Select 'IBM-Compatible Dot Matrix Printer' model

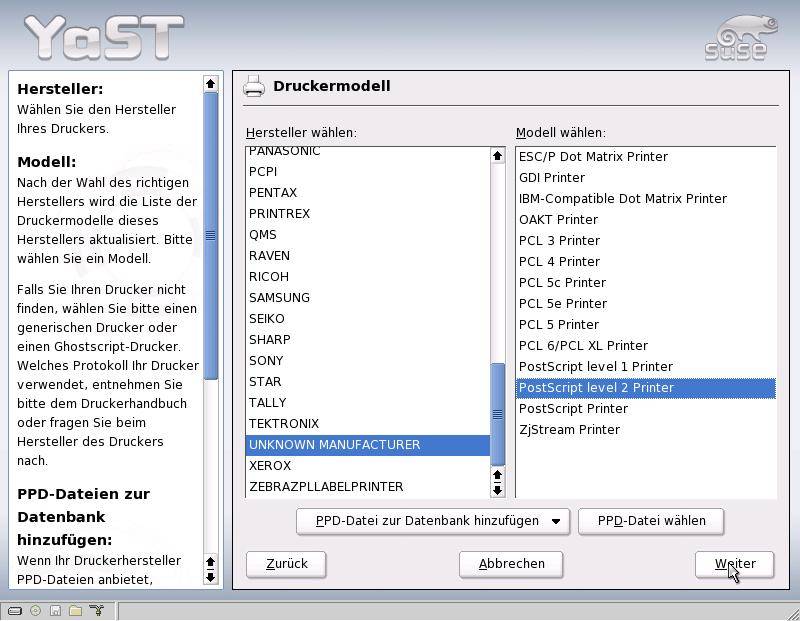pyautogui.click(x=645, y=198)
